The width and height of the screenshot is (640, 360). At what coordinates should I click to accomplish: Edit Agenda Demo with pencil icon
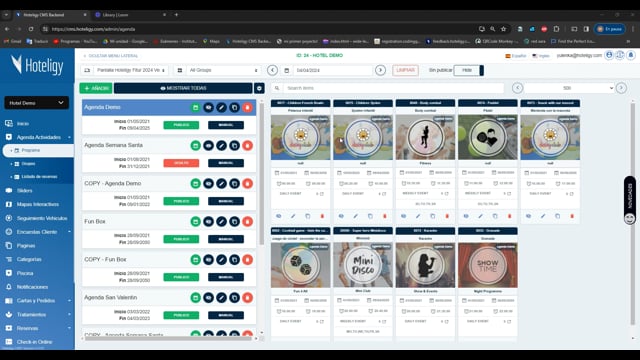pos(221,108)
